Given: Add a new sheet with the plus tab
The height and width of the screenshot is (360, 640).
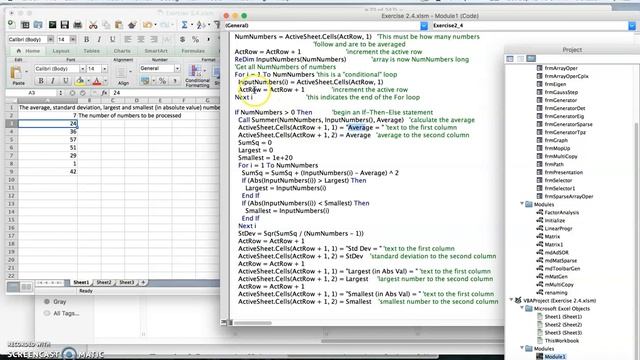Looking at the screenshot, I should coord(143,282).
